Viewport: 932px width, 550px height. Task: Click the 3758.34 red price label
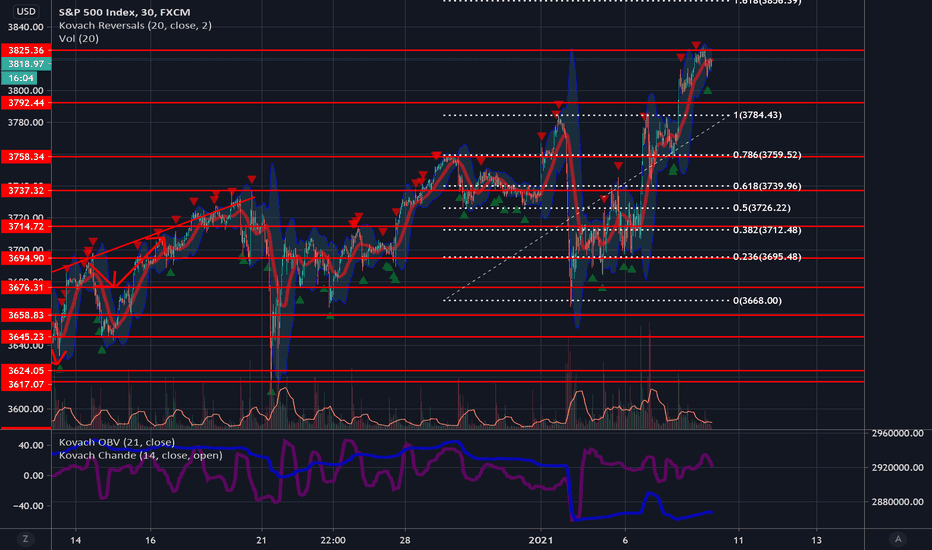pos(26,157)
